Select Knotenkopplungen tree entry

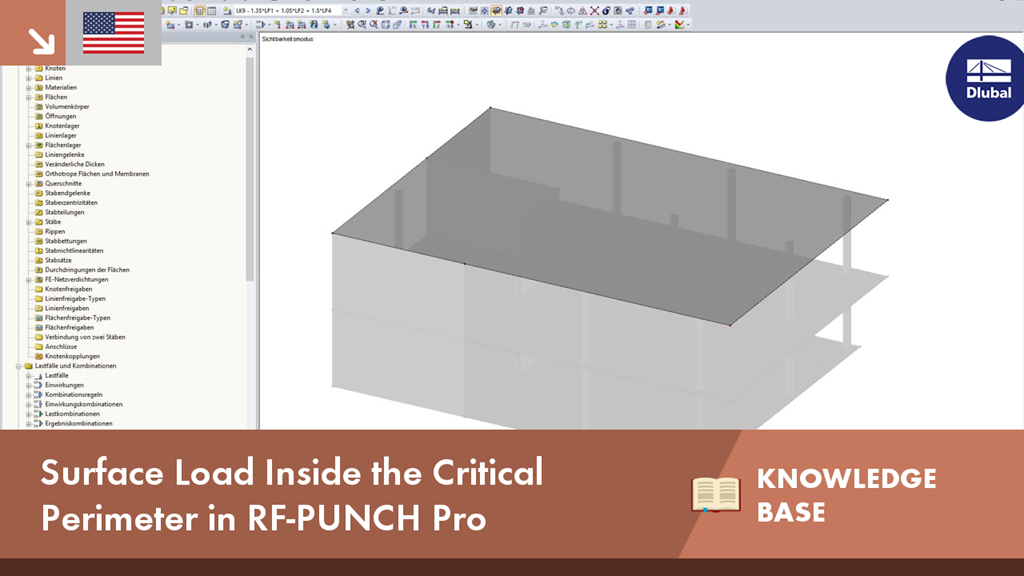72,357
